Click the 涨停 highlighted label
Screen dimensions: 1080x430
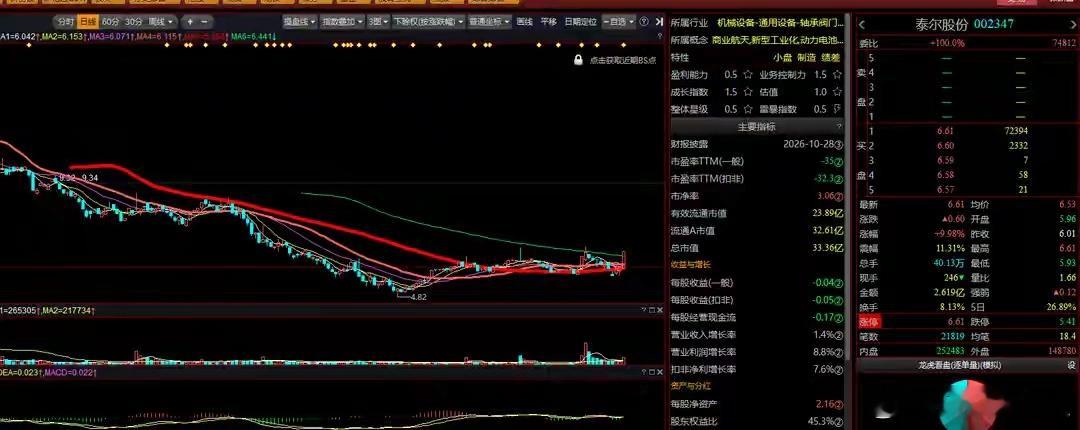click(x=869, y=322)
